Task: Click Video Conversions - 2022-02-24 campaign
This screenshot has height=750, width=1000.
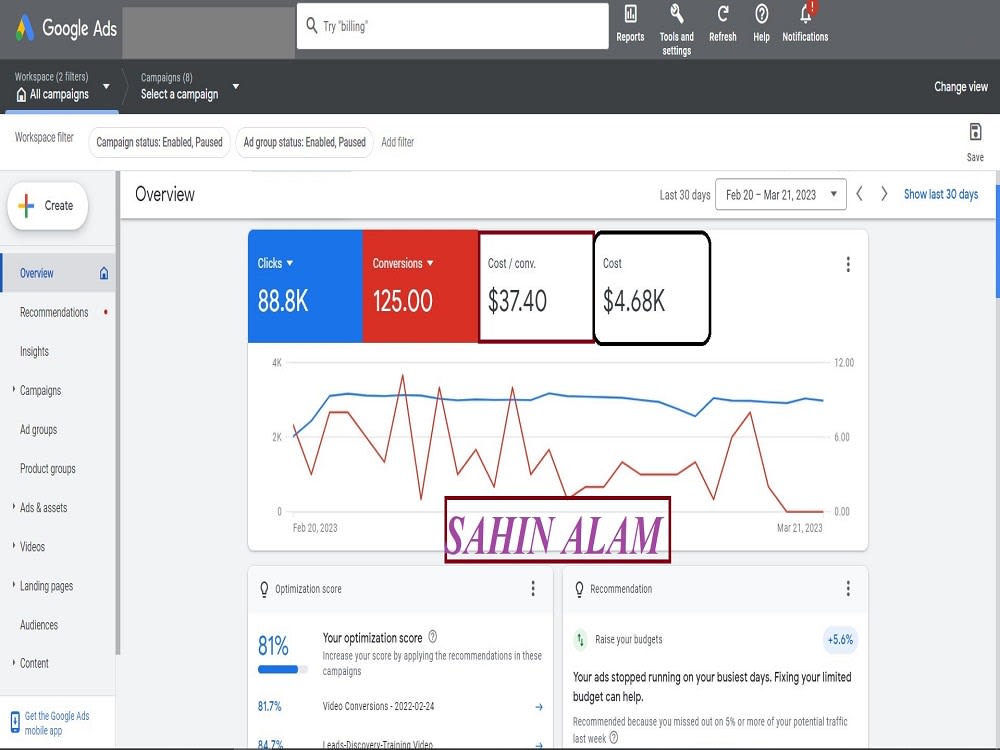Action: tap(378, 706)
